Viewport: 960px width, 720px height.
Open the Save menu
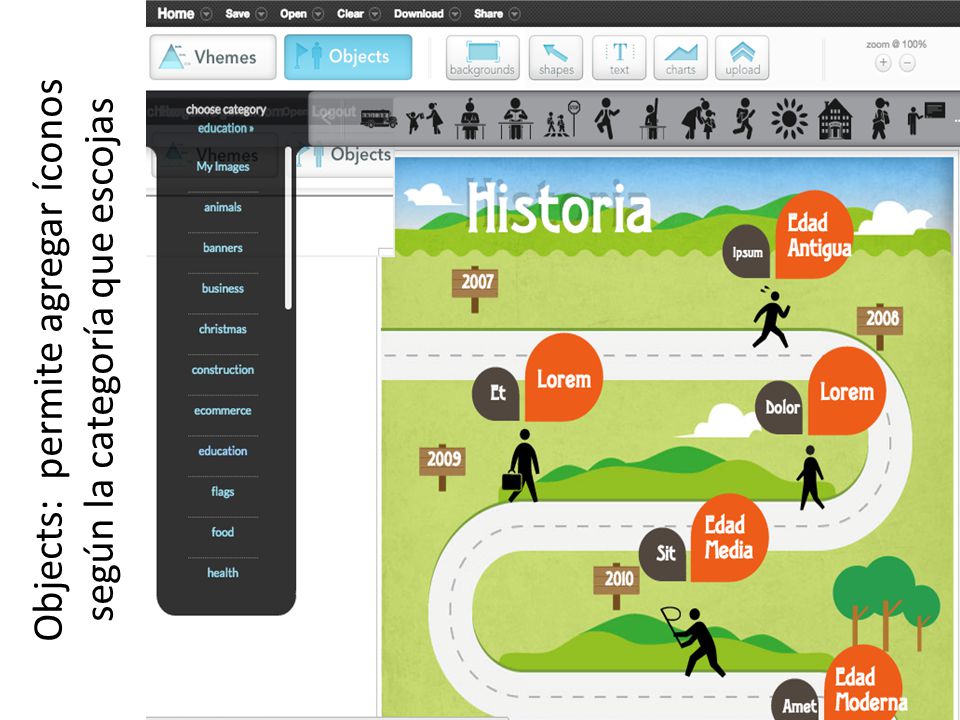[x=237, y=13]
